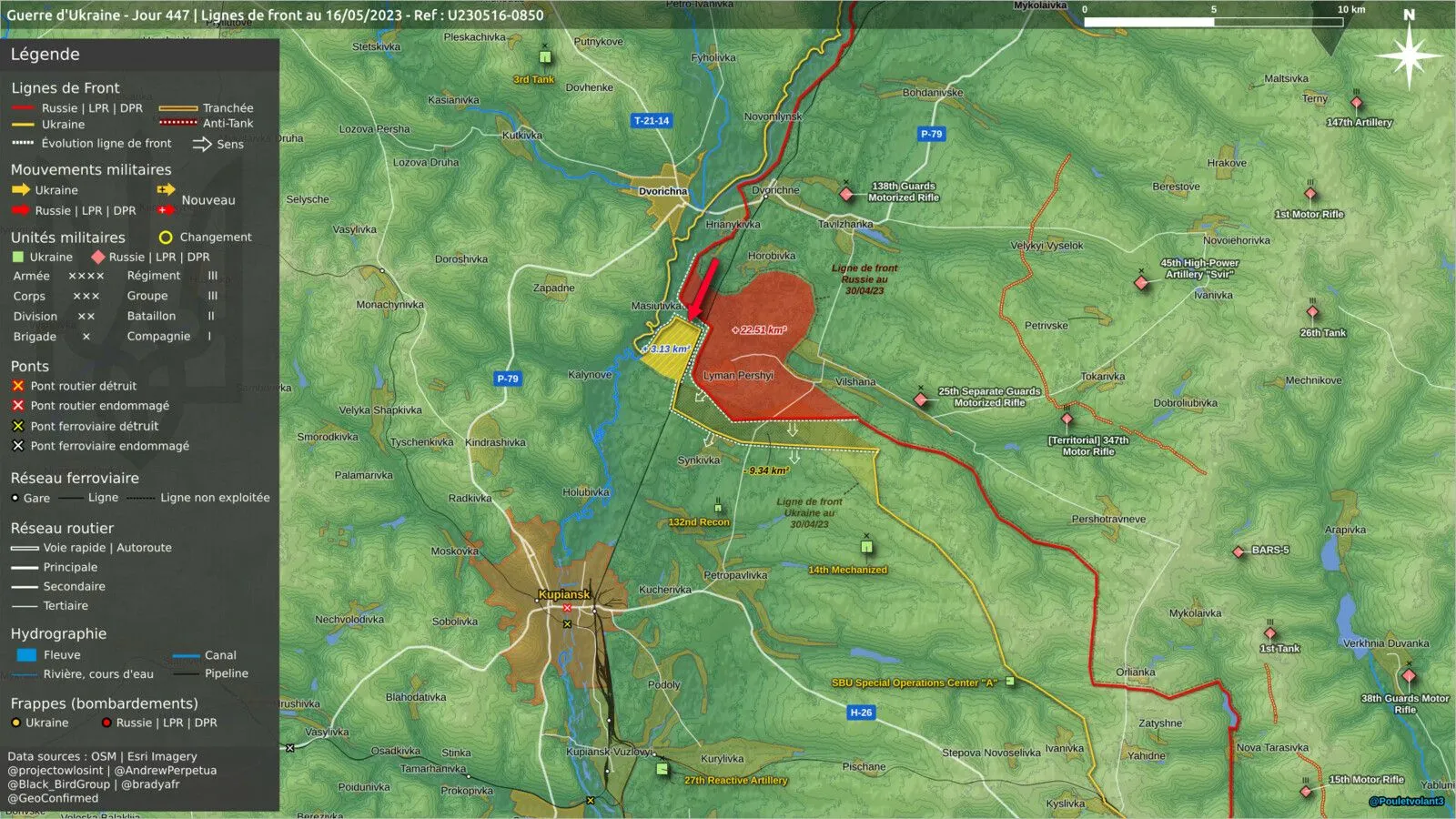Viewport: 1456px width, 819px height.
Task: Select the 1st Tank unit marker
Action: 1269,633
